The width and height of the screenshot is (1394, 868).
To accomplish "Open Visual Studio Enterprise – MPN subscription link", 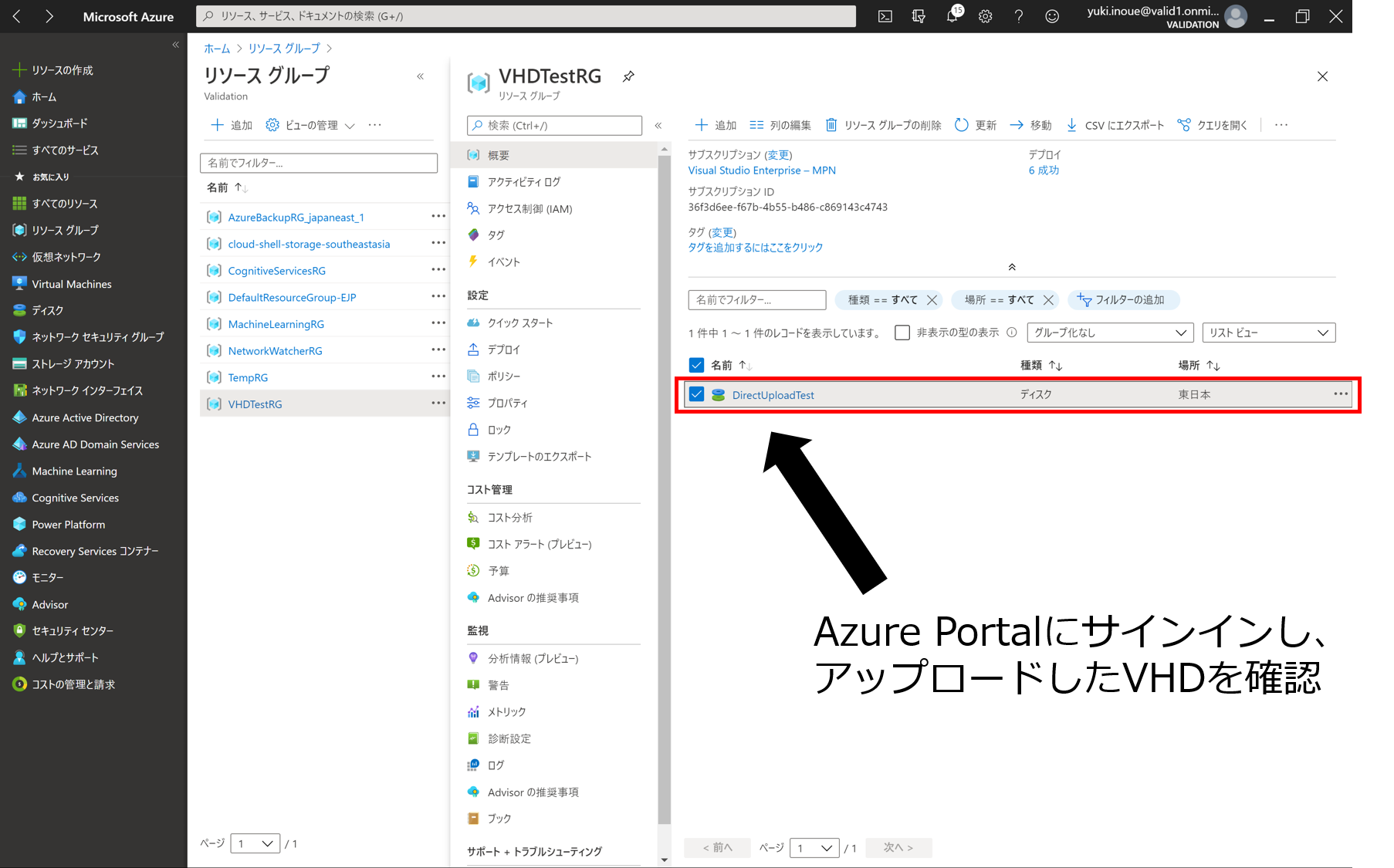I will (762, 171).
